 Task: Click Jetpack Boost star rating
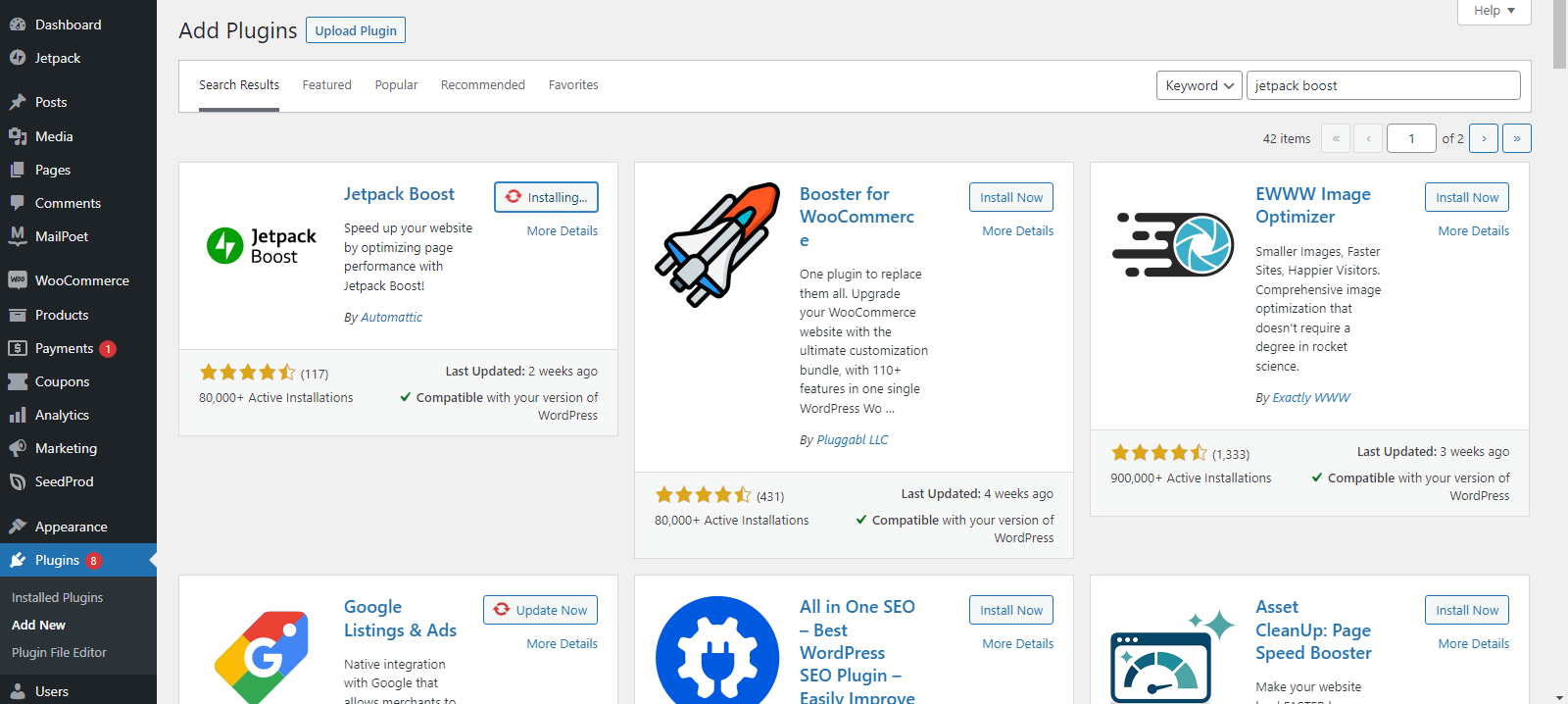pyautogui.click(x=248, y=373)
